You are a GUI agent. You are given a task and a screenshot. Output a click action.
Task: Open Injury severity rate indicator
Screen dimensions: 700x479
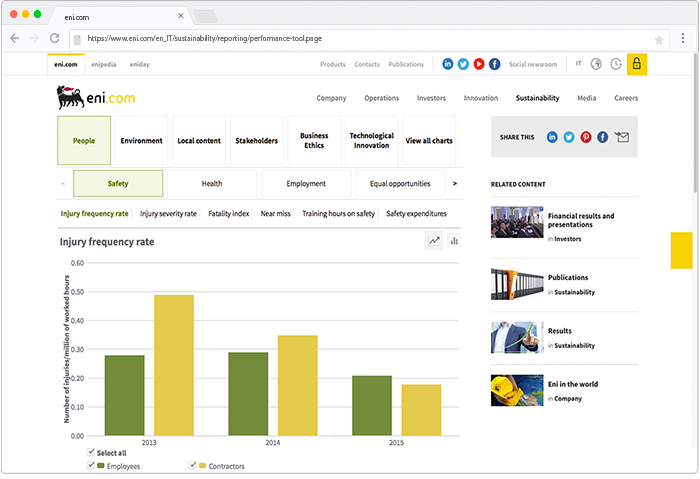point(168,214)
